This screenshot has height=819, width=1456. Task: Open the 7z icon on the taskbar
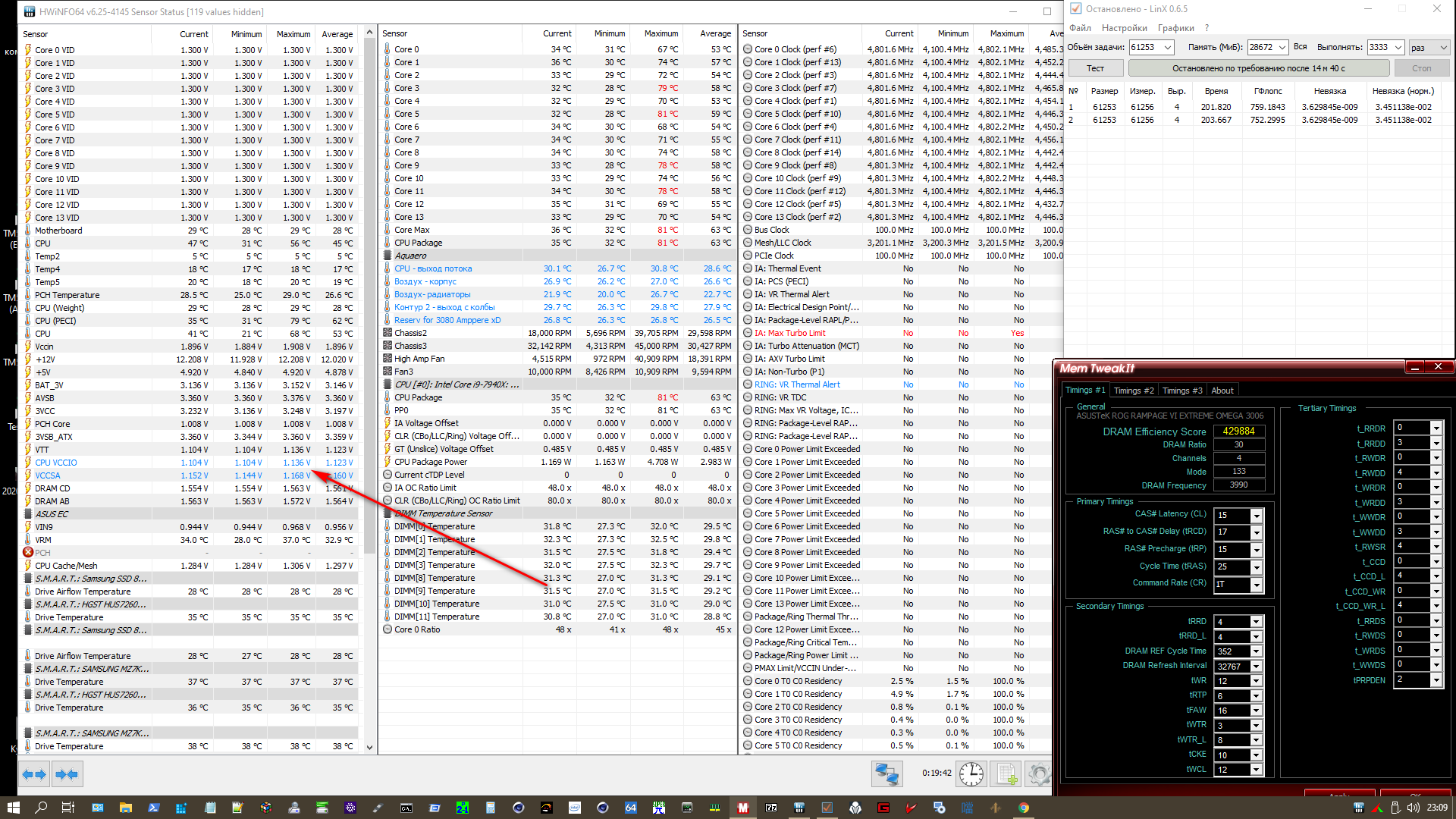[771, 808]
